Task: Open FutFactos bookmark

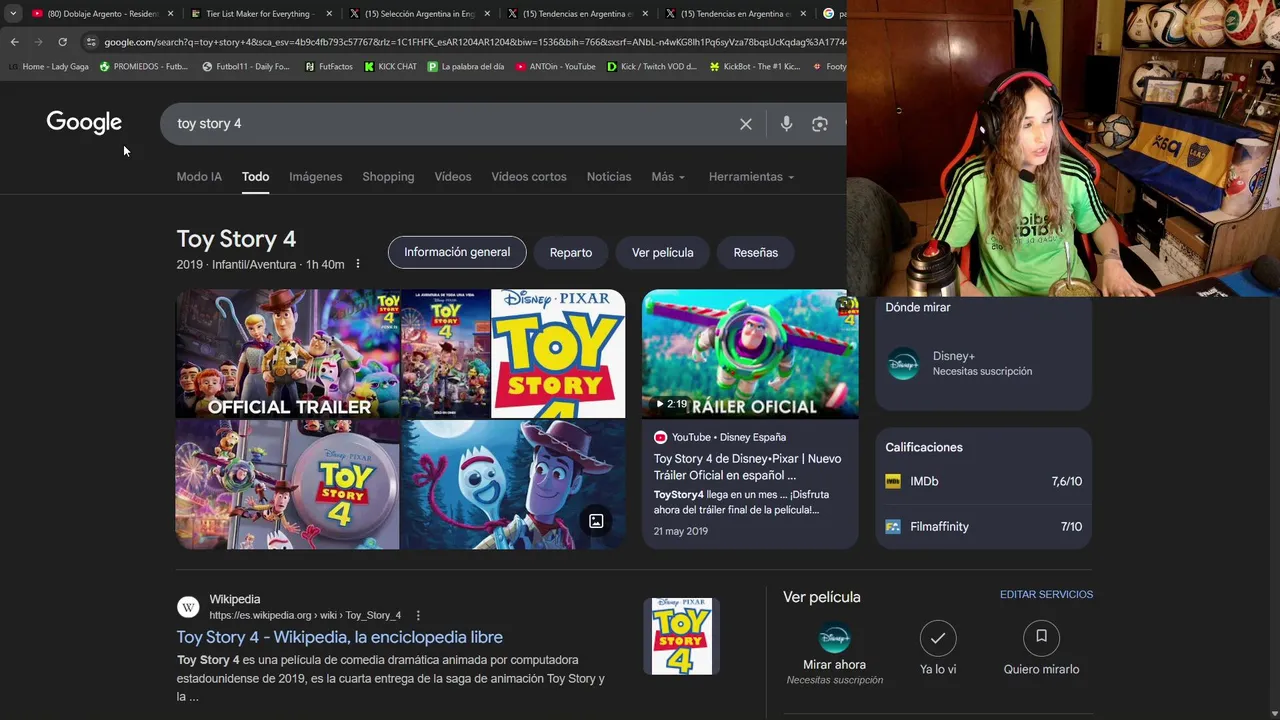Action: pyautogui.click(x=328, y=67)
